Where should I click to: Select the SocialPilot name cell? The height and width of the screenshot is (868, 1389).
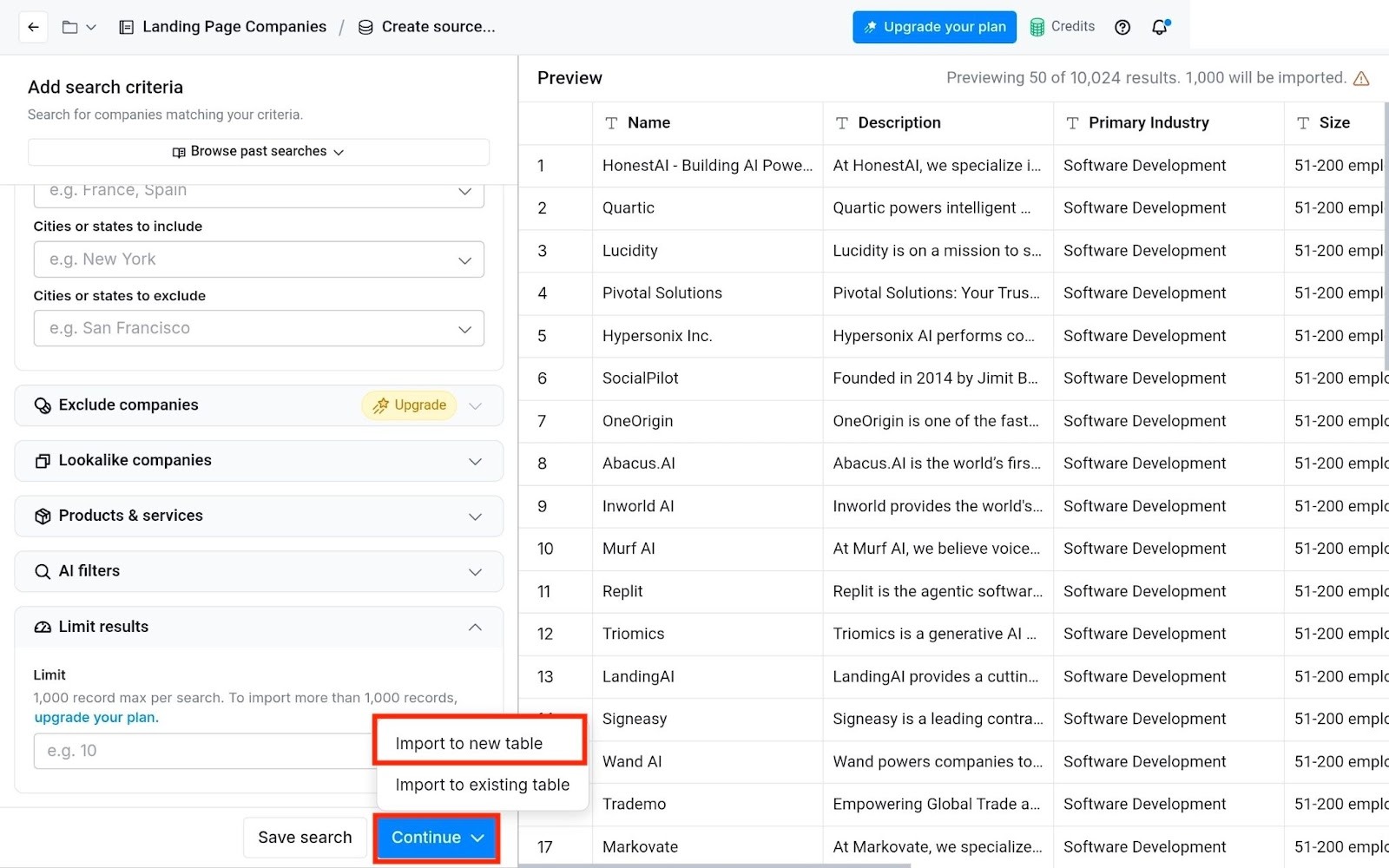708,378
